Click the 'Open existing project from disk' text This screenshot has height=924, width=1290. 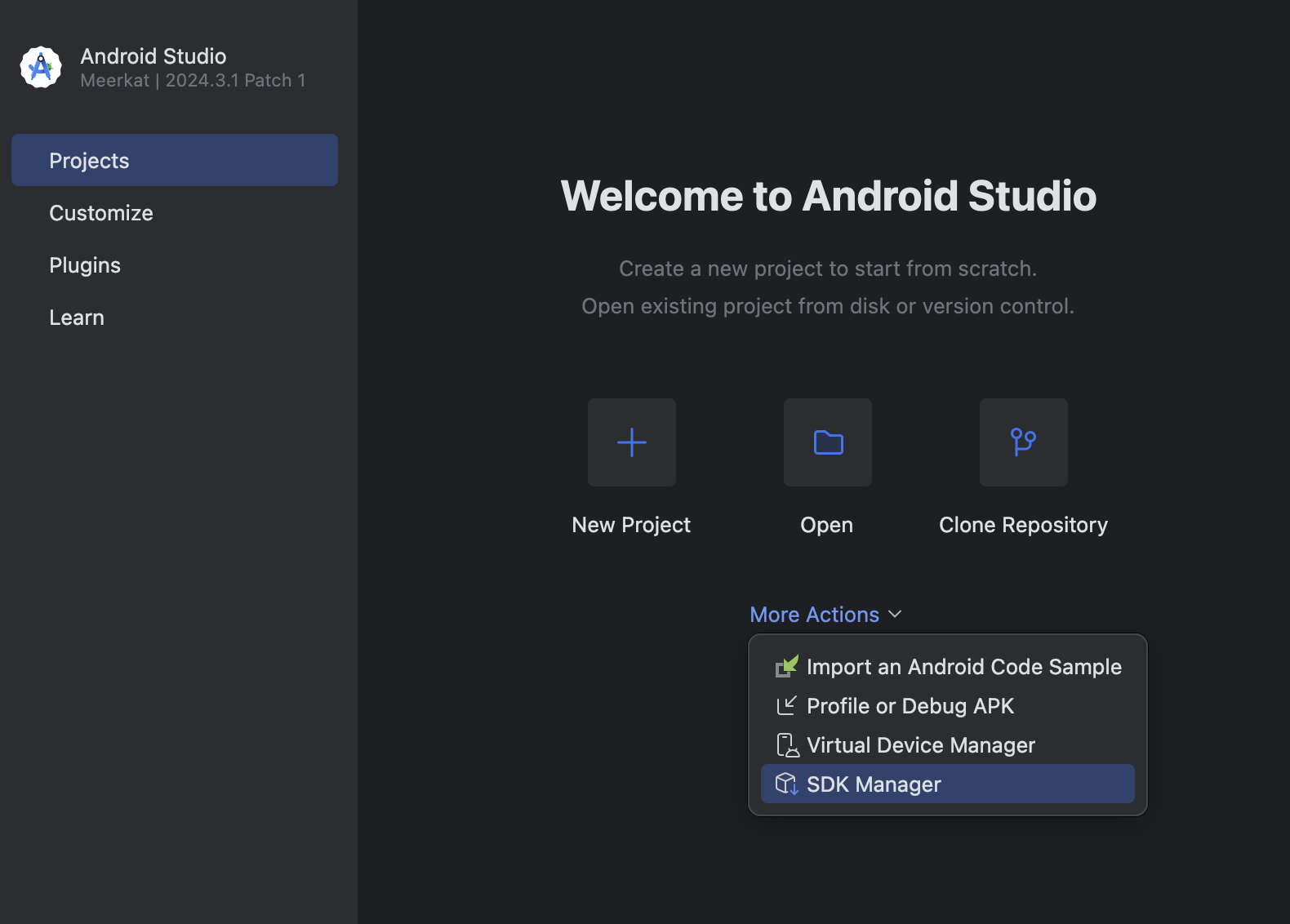(x=828, y=306)
